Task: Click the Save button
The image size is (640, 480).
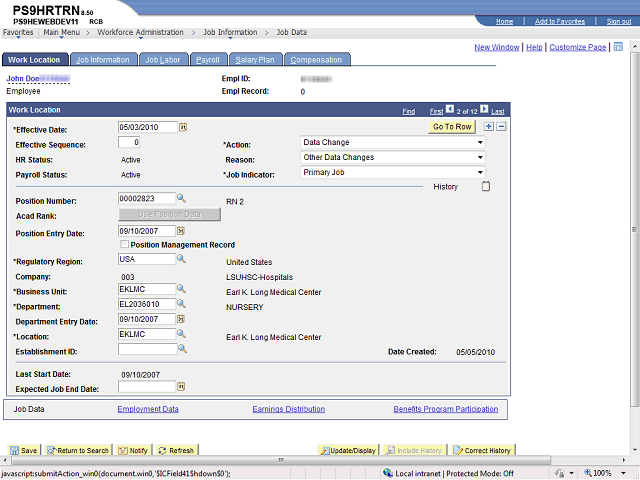Action: pyautogui.click(x=24, y=450)
